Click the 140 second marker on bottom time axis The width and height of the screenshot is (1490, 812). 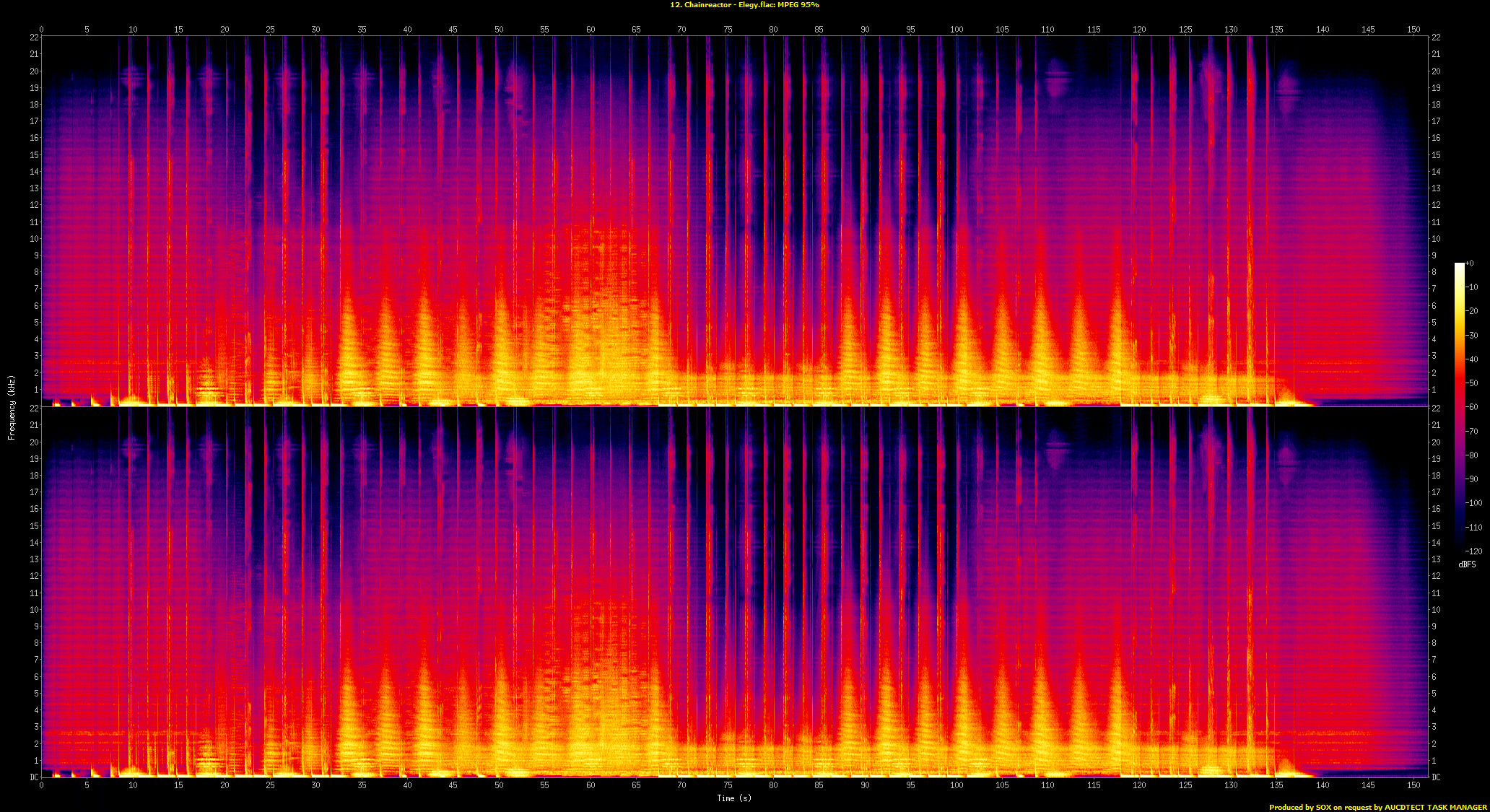pos(1323,785)
